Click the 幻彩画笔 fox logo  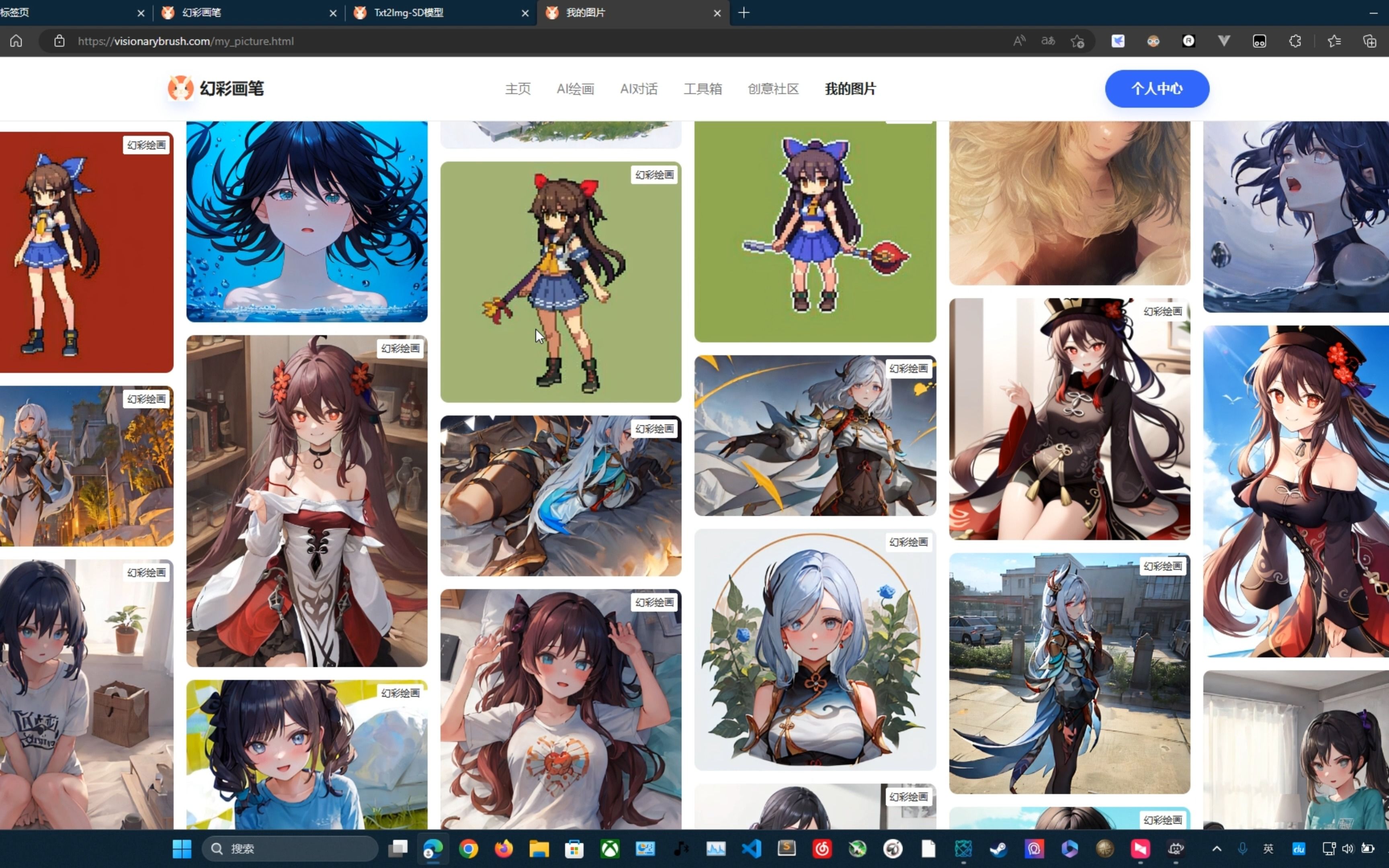point(180,88)
